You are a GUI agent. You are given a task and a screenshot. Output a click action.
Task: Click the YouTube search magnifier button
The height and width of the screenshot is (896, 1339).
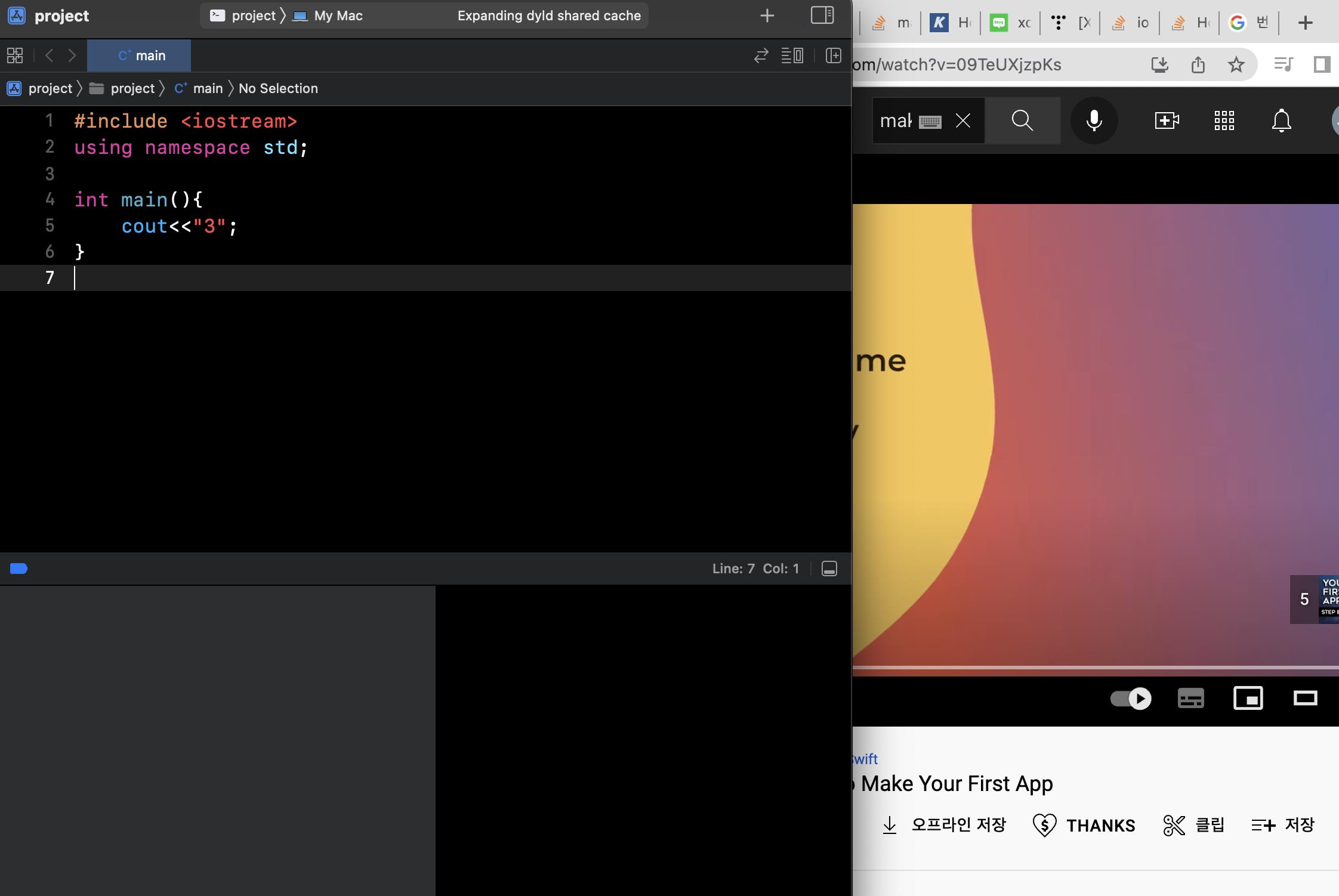tap(1023, 121)
